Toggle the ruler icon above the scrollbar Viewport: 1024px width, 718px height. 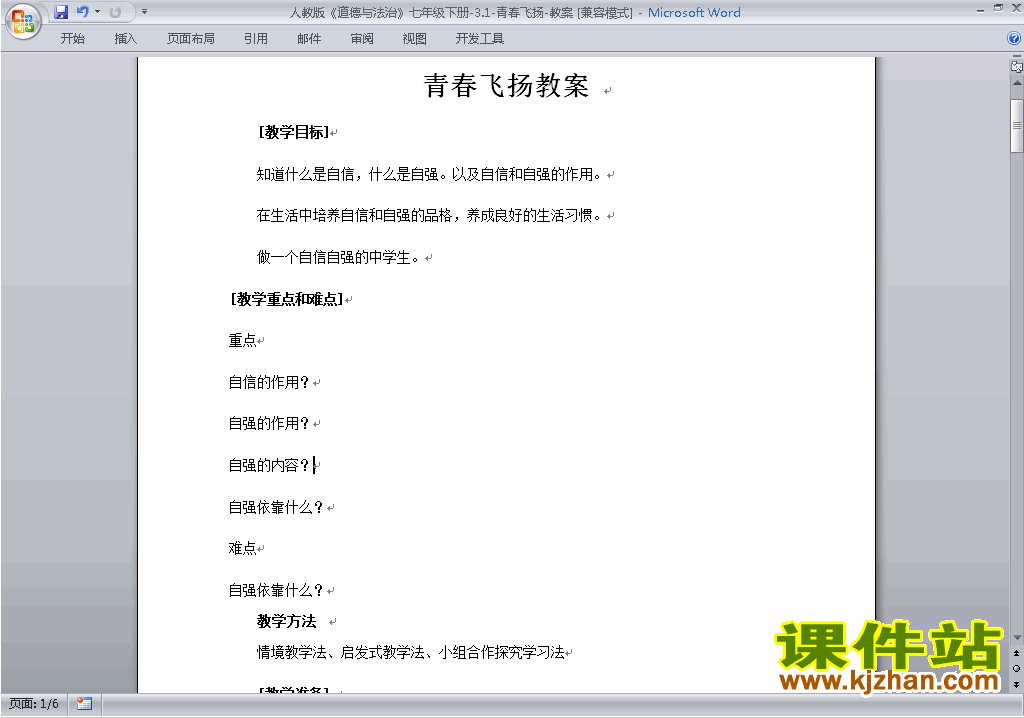click(1016, 67)
